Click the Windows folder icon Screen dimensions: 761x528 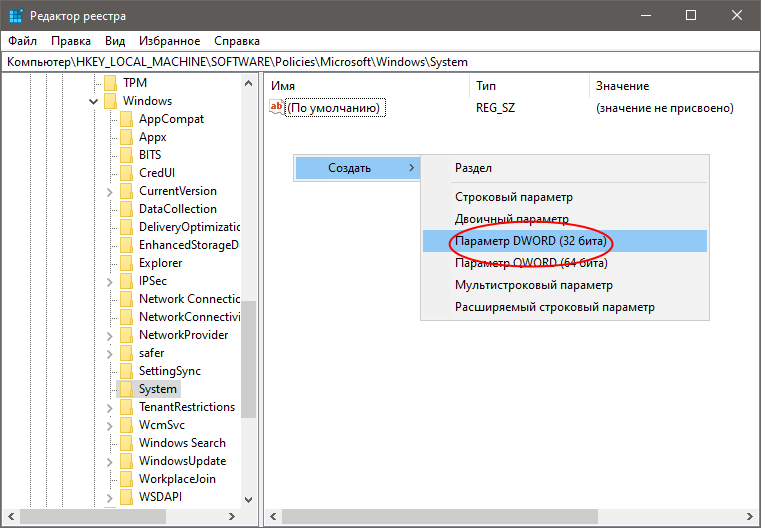111,101
